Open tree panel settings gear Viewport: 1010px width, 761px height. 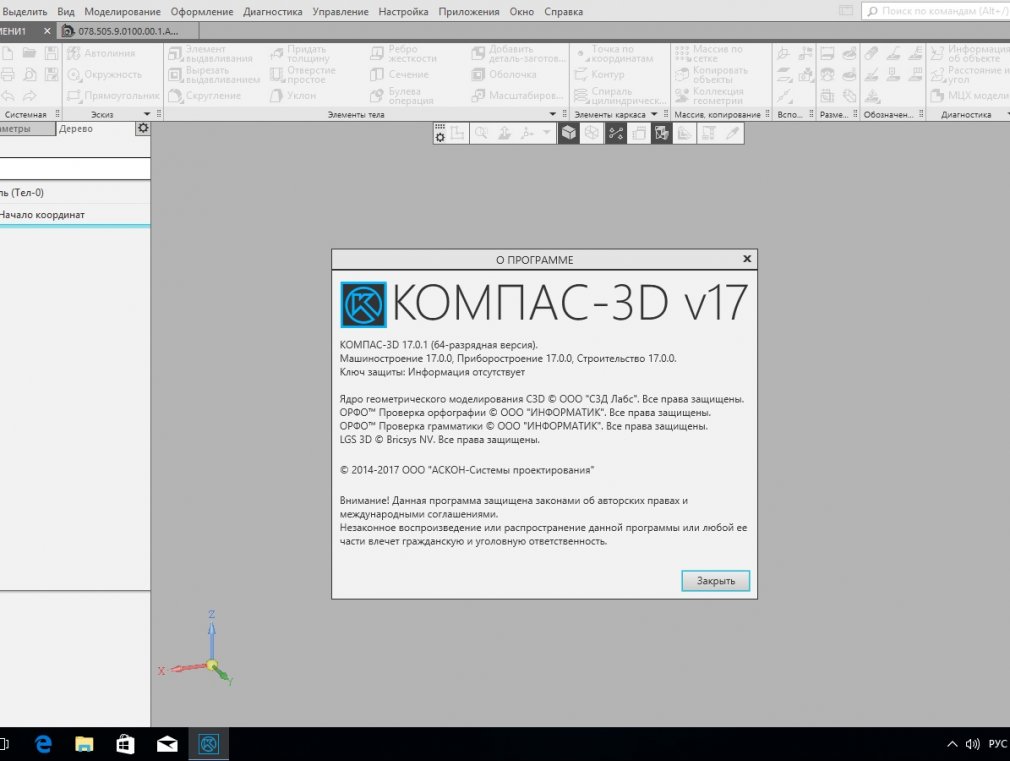143,128
